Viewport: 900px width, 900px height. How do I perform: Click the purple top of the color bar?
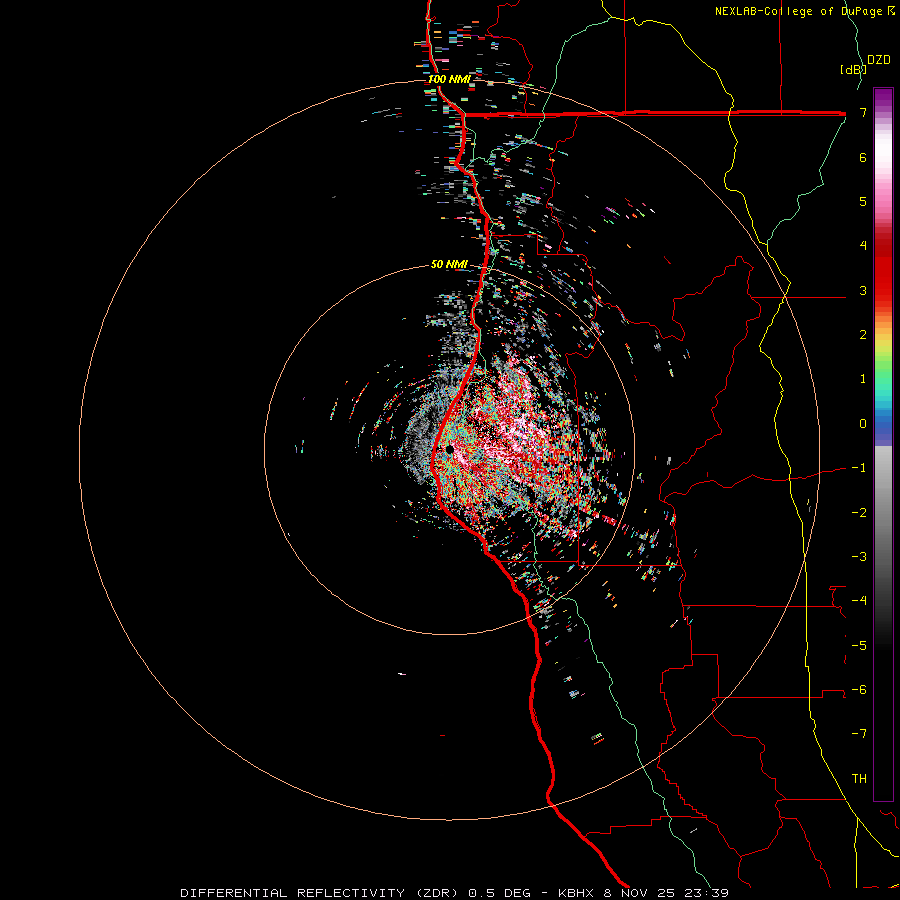coord(883,98)
